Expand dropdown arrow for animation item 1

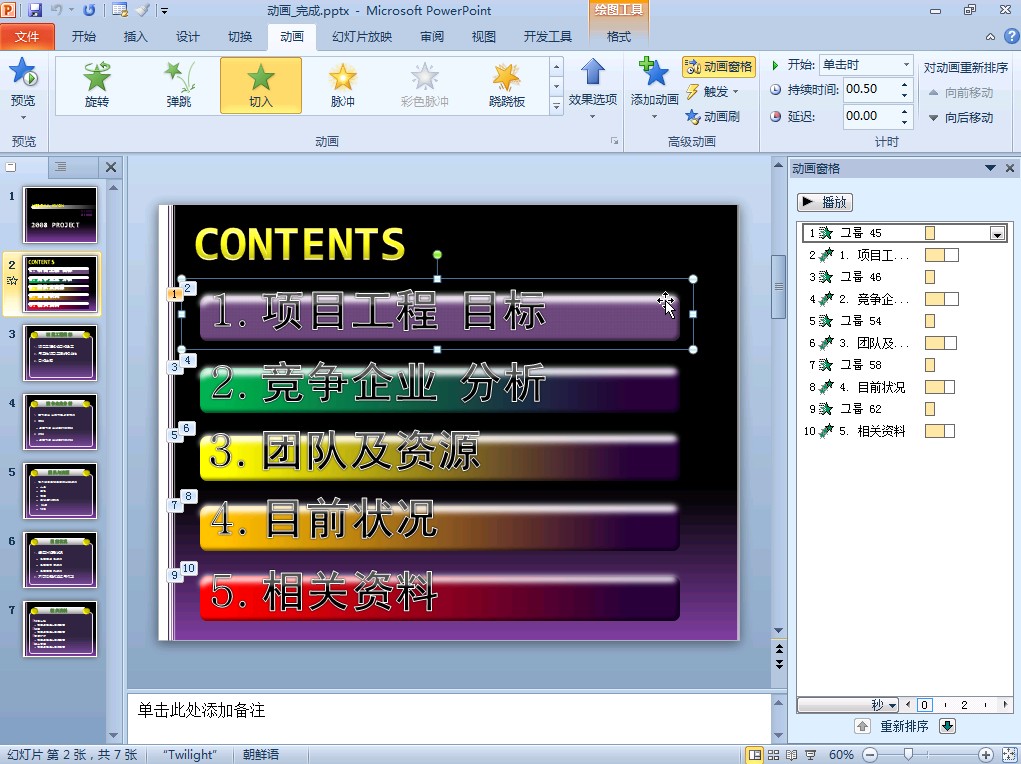(x=996, y=234)
